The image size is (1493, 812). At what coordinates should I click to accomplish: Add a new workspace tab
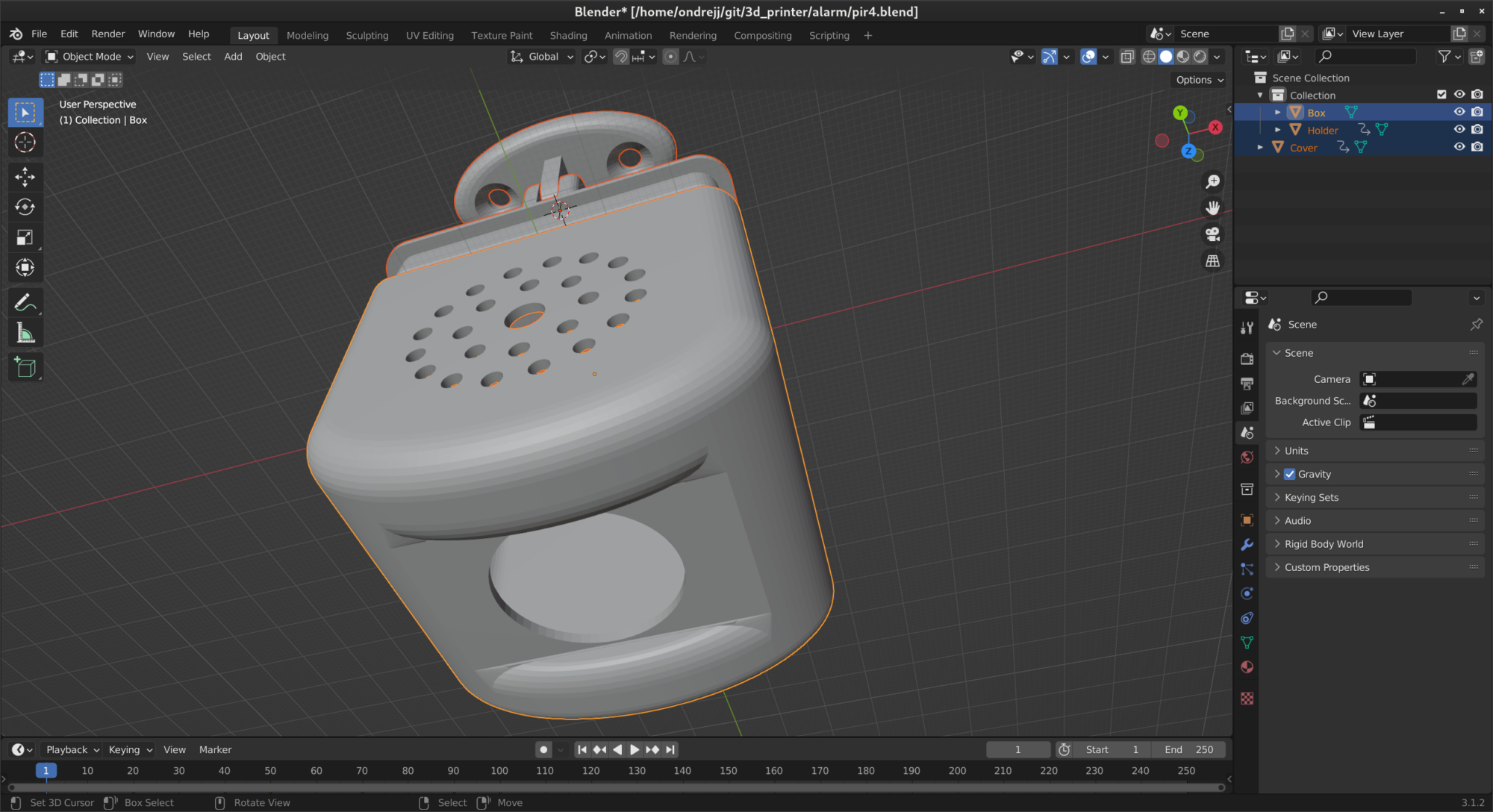coord(867,35)
